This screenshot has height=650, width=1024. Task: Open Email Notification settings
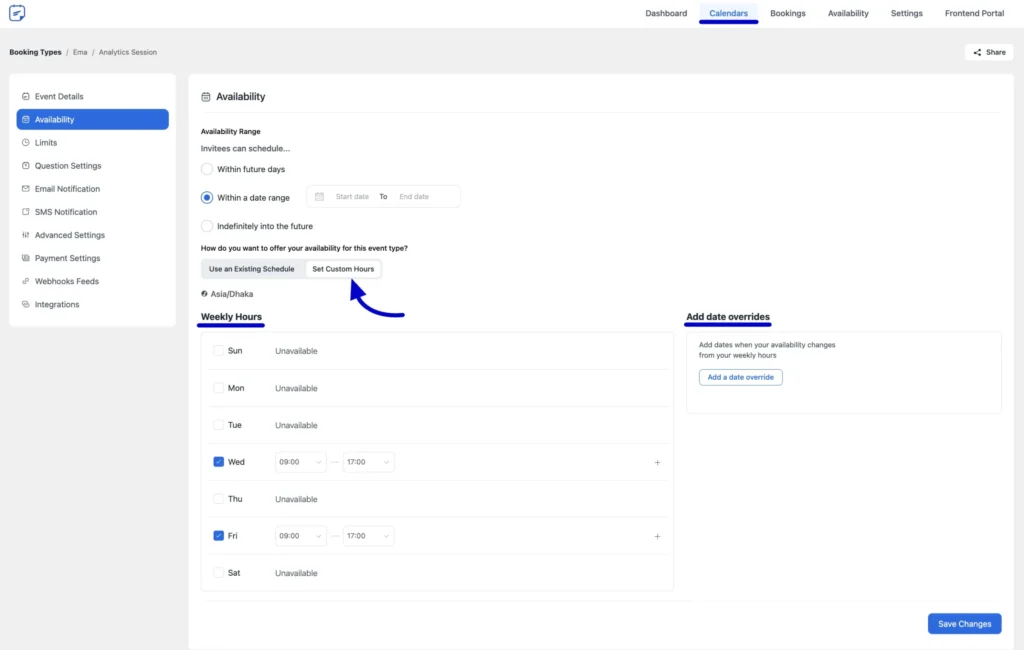(x=24, y=188)
